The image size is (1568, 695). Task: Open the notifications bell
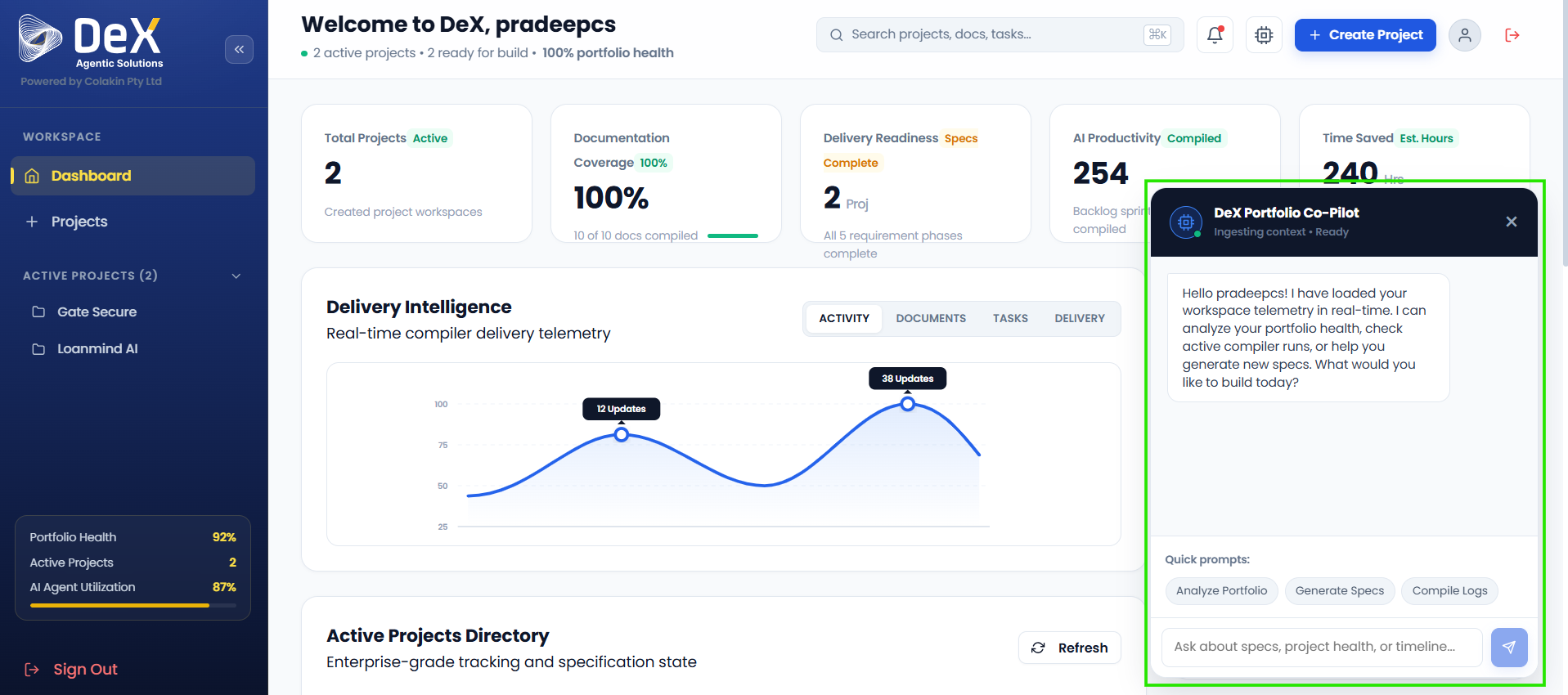(x=1215, y=35)
